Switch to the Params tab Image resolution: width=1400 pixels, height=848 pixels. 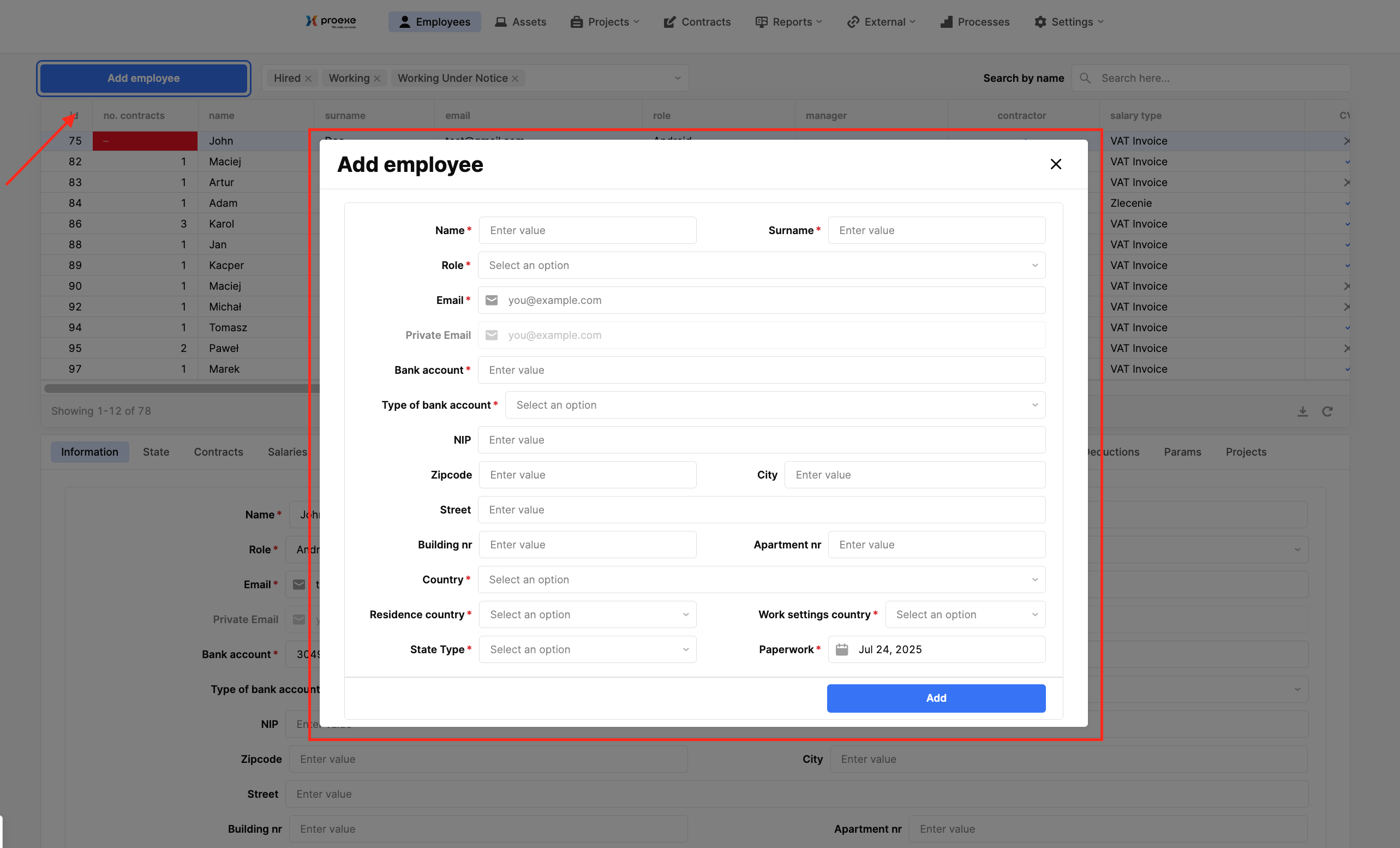(x=1182, y=452)
